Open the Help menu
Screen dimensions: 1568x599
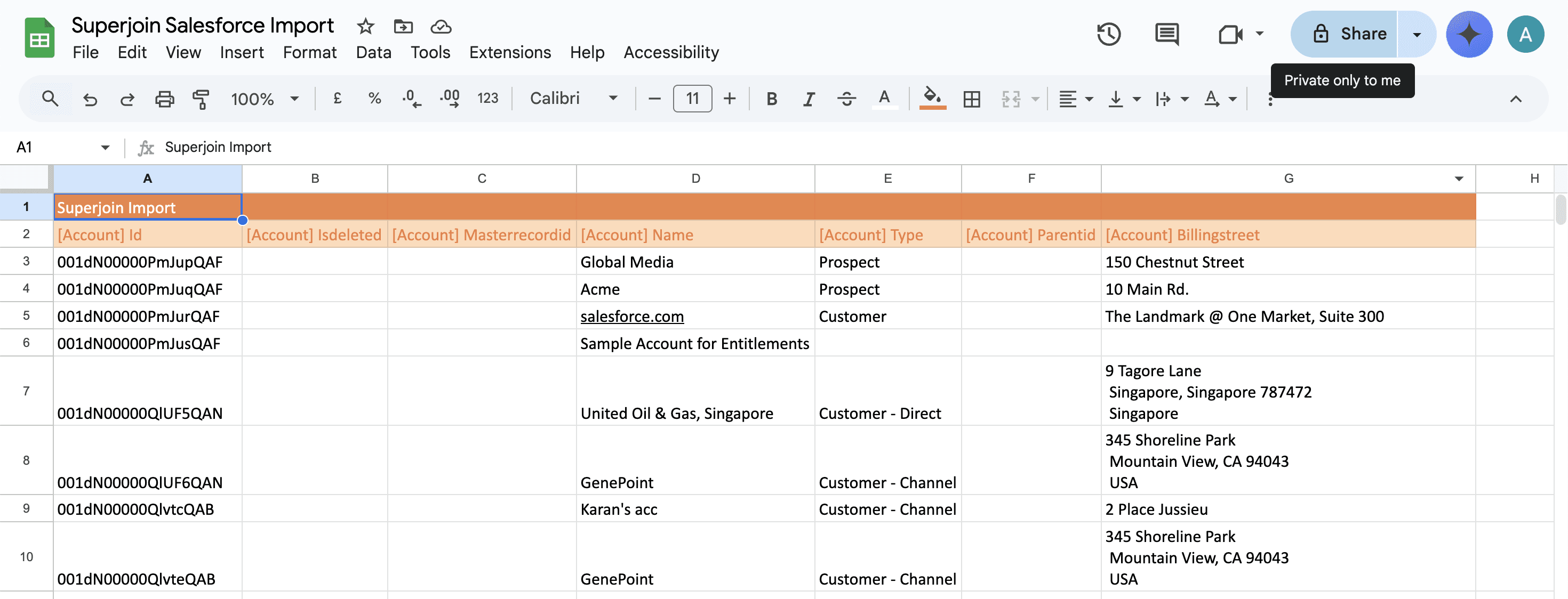[x=587, y=53]
